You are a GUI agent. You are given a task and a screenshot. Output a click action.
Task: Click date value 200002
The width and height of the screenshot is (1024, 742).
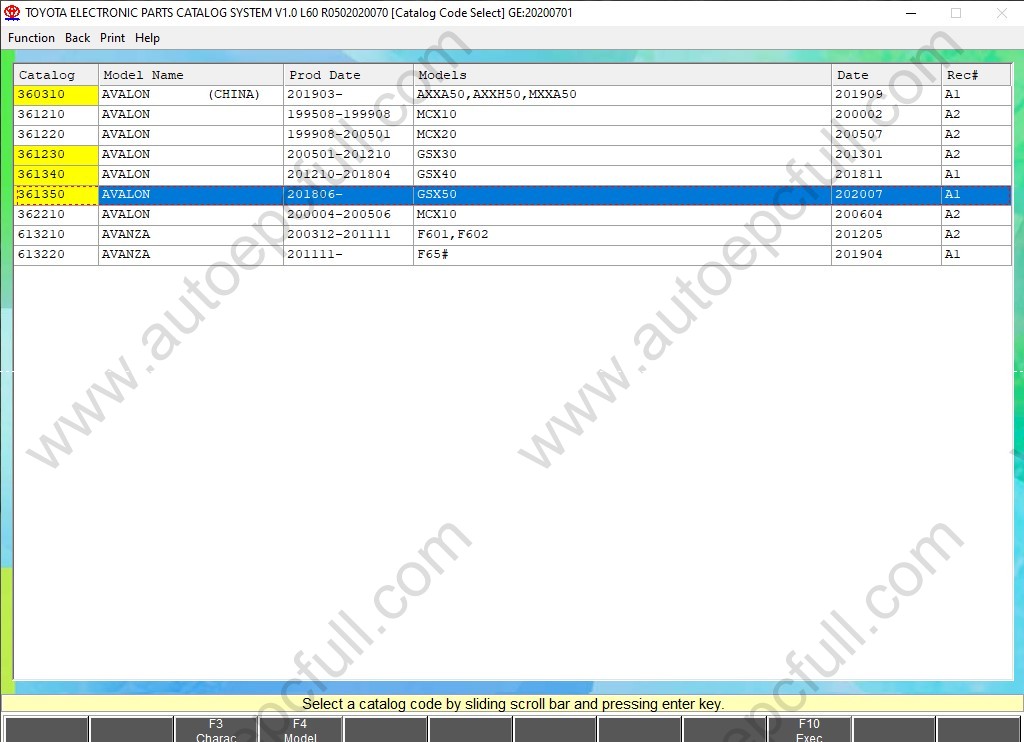coord(886,115)
